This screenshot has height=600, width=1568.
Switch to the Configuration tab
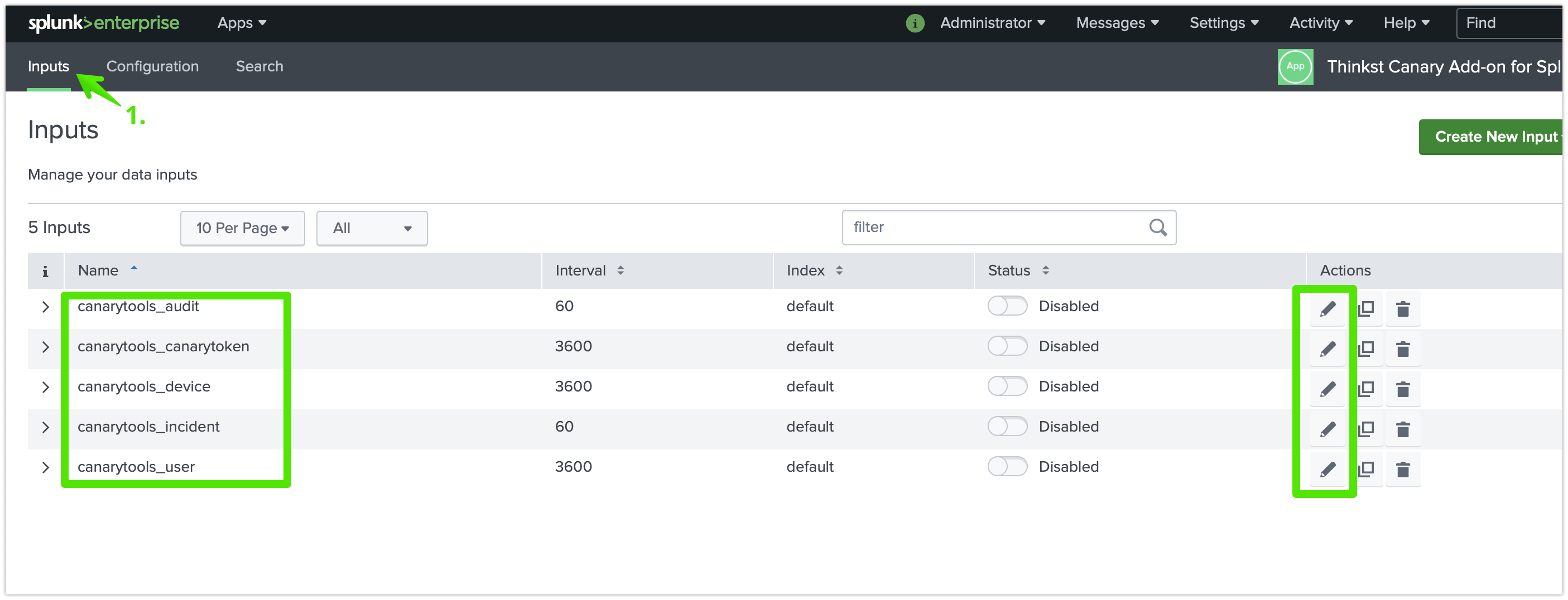[152, 66]
